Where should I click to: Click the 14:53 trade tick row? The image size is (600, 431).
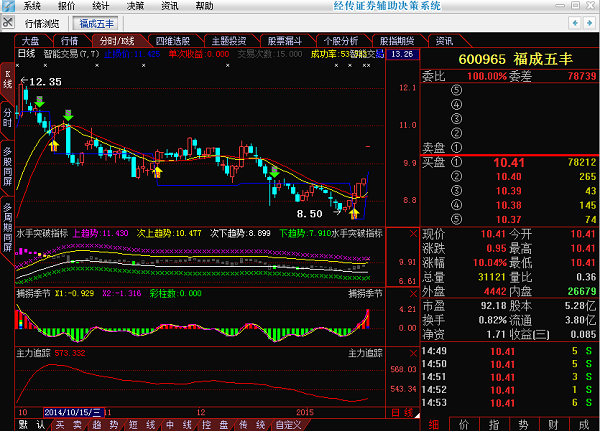[x=509, y=403]
